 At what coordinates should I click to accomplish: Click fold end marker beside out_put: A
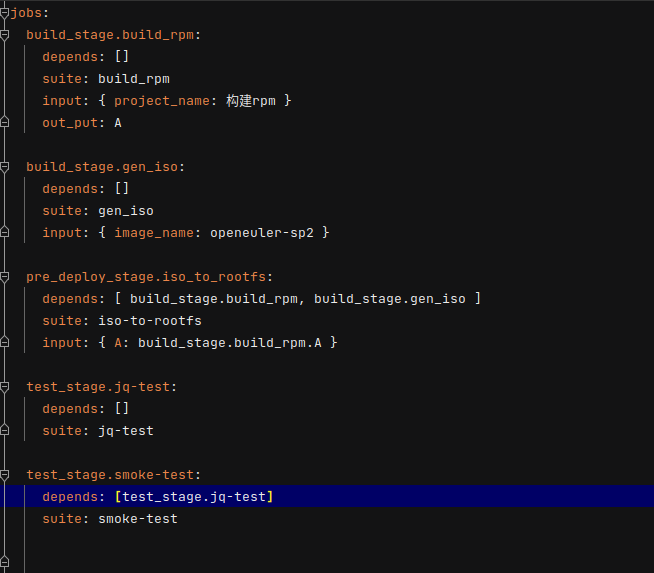point(5,122)
